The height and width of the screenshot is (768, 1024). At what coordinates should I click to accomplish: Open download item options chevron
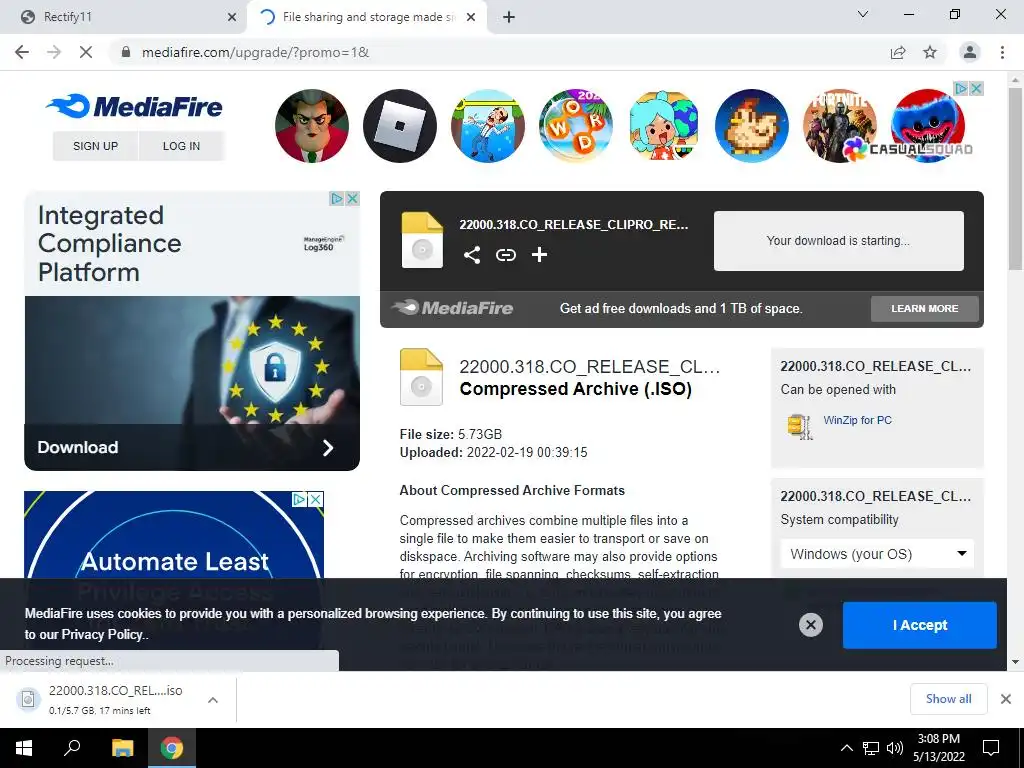click(x=213, y=700)
